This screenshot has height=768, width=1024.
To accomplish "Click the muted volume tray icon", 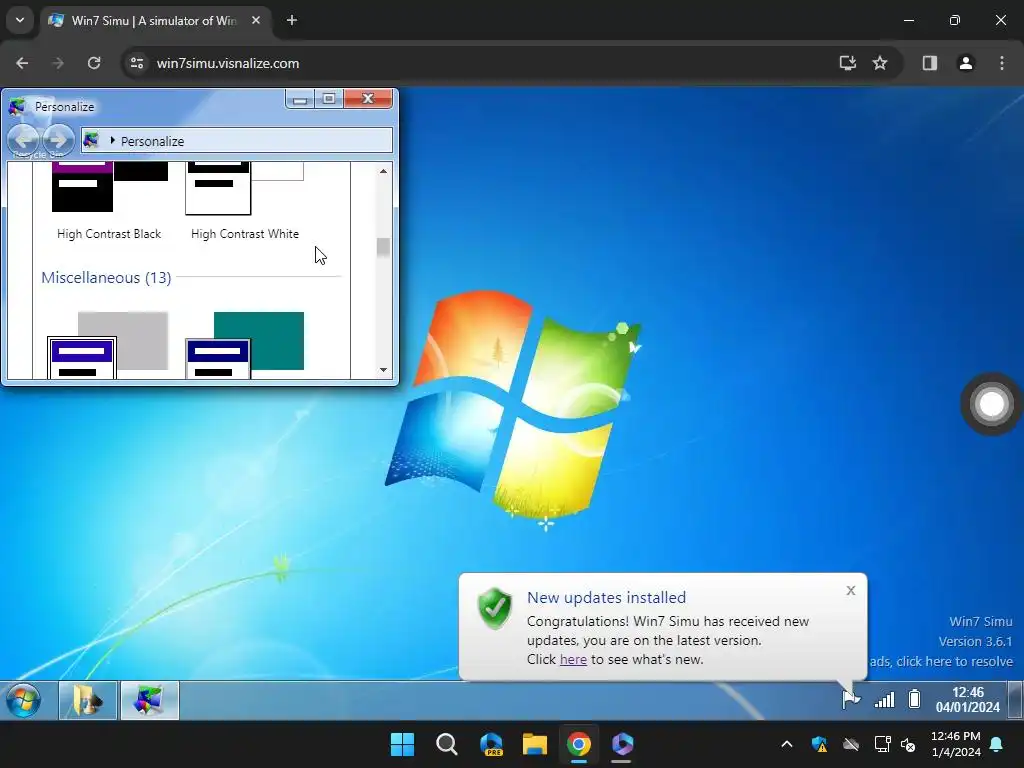I will coord(908,744).
